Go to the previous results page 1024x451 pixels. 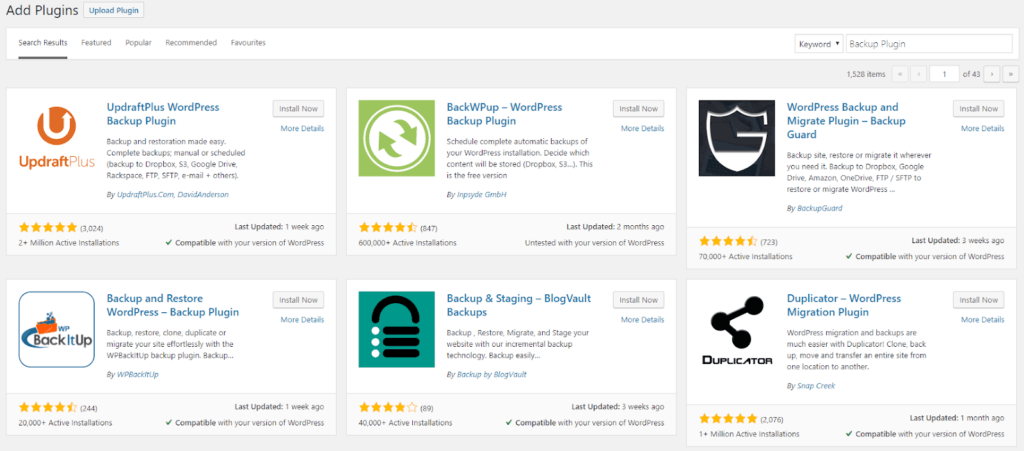pos(918,74)
